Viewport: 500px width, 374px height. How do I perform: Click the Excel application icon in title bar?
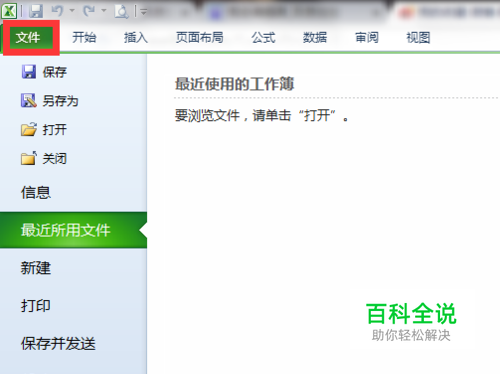click(x=9, y=11)
